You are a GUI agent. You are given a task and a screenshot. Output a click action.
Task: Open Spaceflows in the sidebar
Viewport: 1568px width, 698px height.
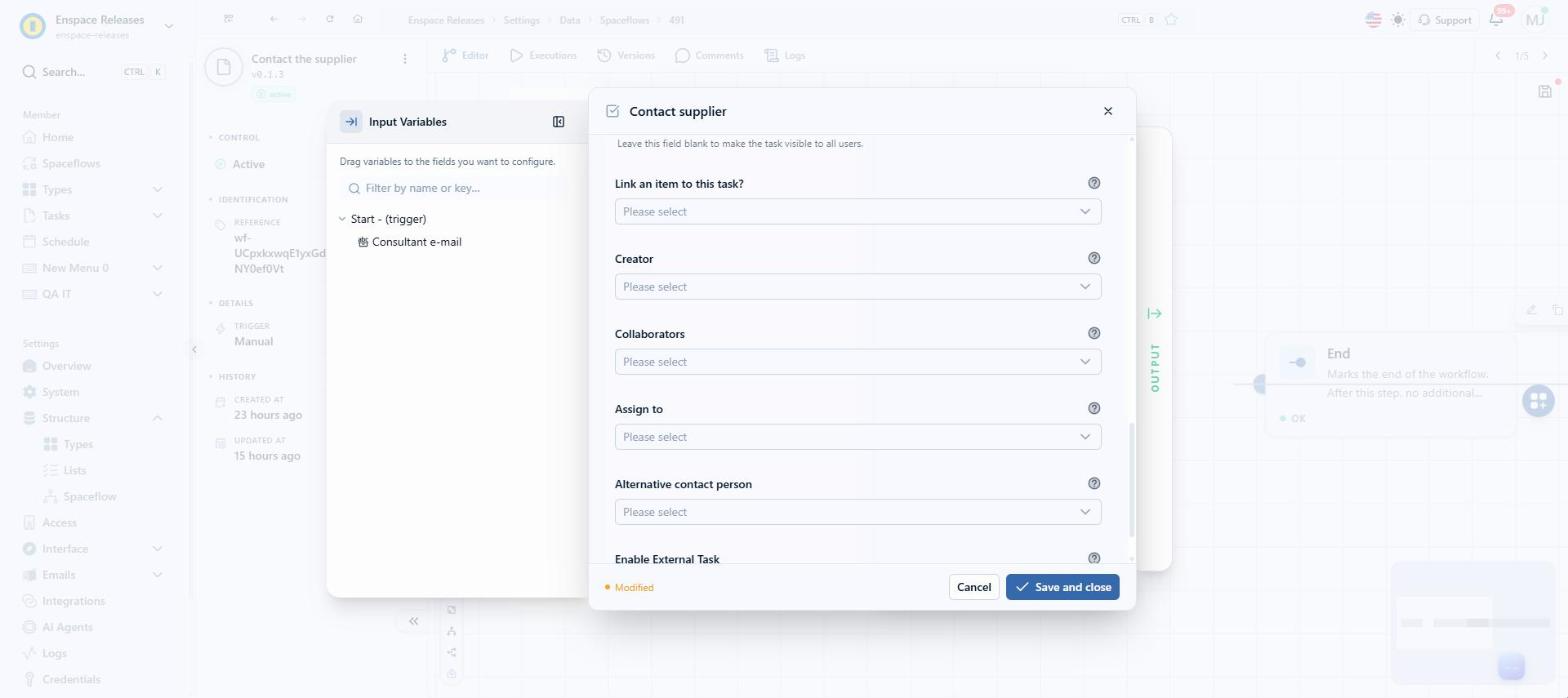pos(71,163)
